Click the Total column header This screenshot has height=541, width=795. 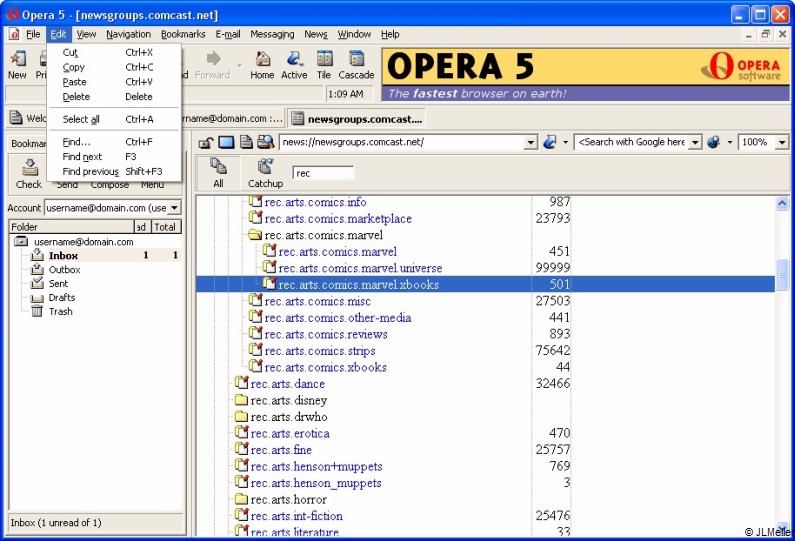166,227
